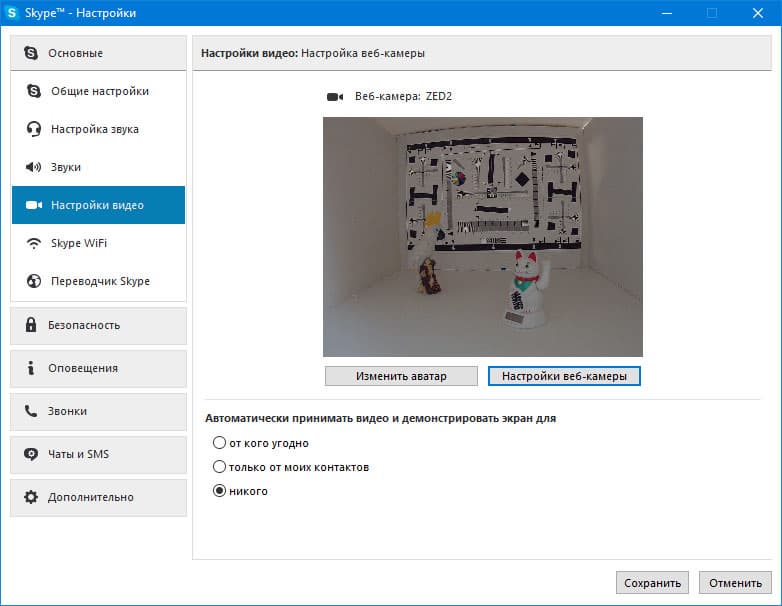Click the webcam video preview

483,237
